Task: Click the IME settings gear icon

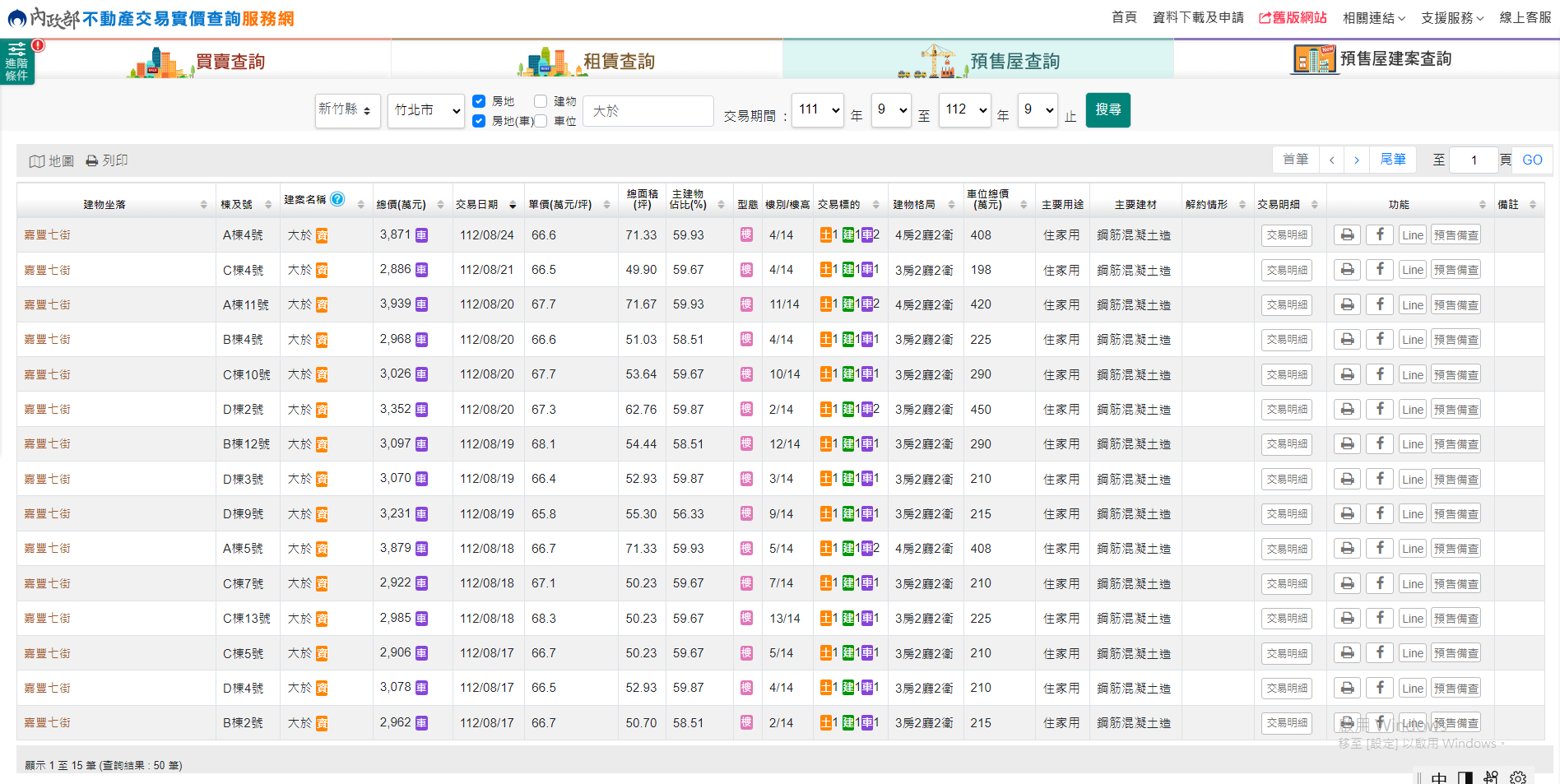Action: [1518, 777]
